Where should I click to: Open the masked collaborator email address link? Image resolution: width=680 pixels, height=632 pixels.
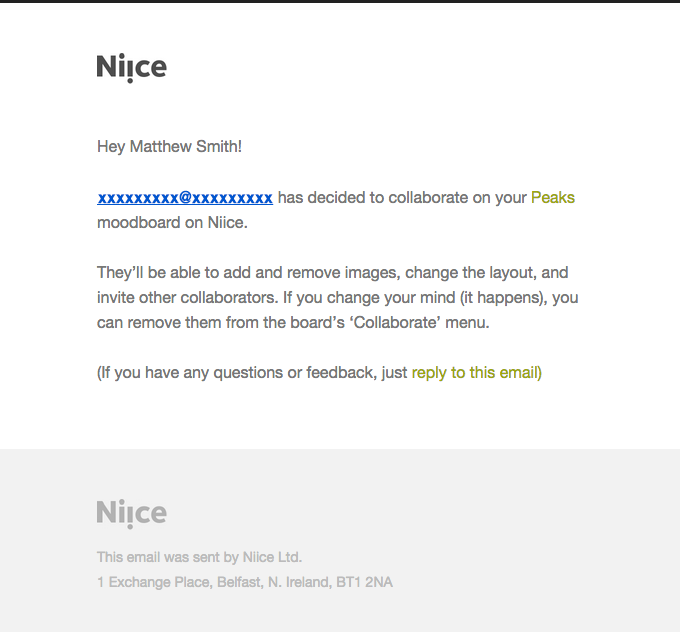(x=185, y=198)
